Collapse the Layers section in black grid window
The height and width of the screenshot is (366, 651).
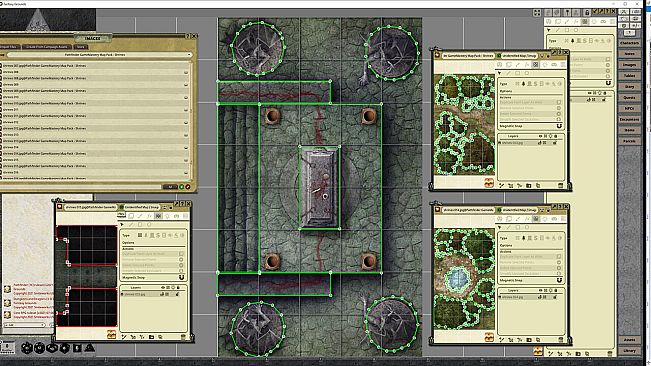(x=136, y=288)
